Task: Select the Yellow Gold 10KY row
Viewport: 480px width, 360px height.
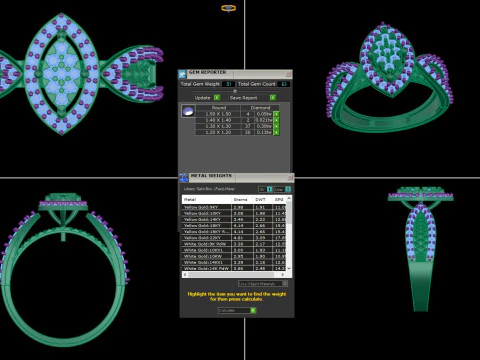Action: click(x=234, y=213)
